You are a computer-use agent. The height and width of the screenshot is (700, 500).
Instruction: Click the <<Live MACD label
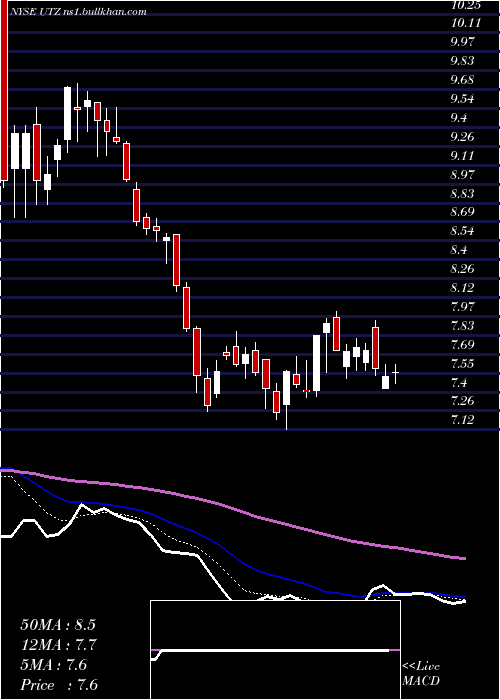click(421, 674)
